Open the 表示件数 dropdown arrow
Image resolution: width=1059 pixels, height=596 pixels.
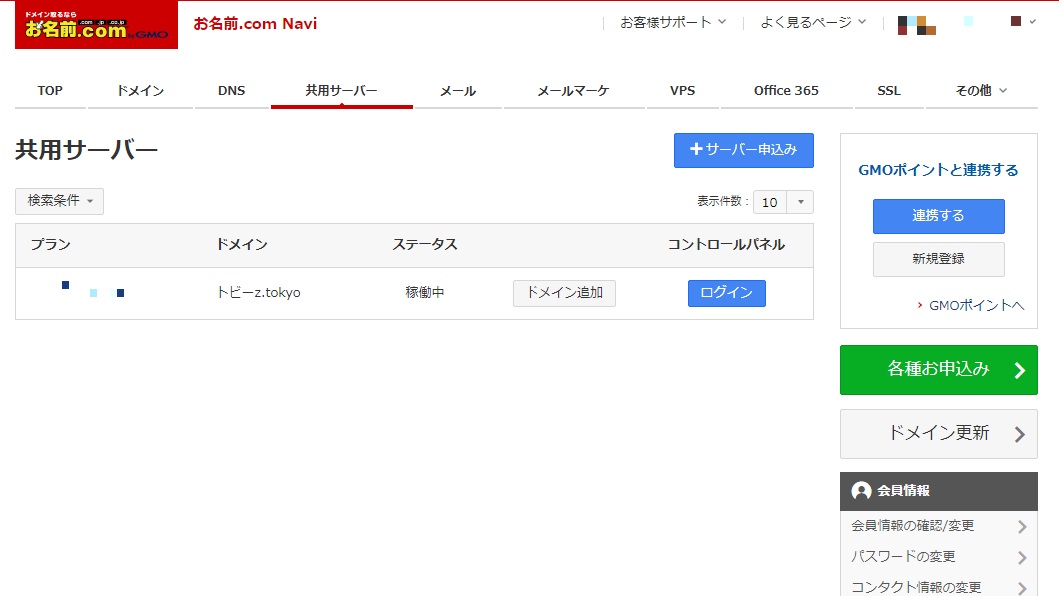coord(800,202)
